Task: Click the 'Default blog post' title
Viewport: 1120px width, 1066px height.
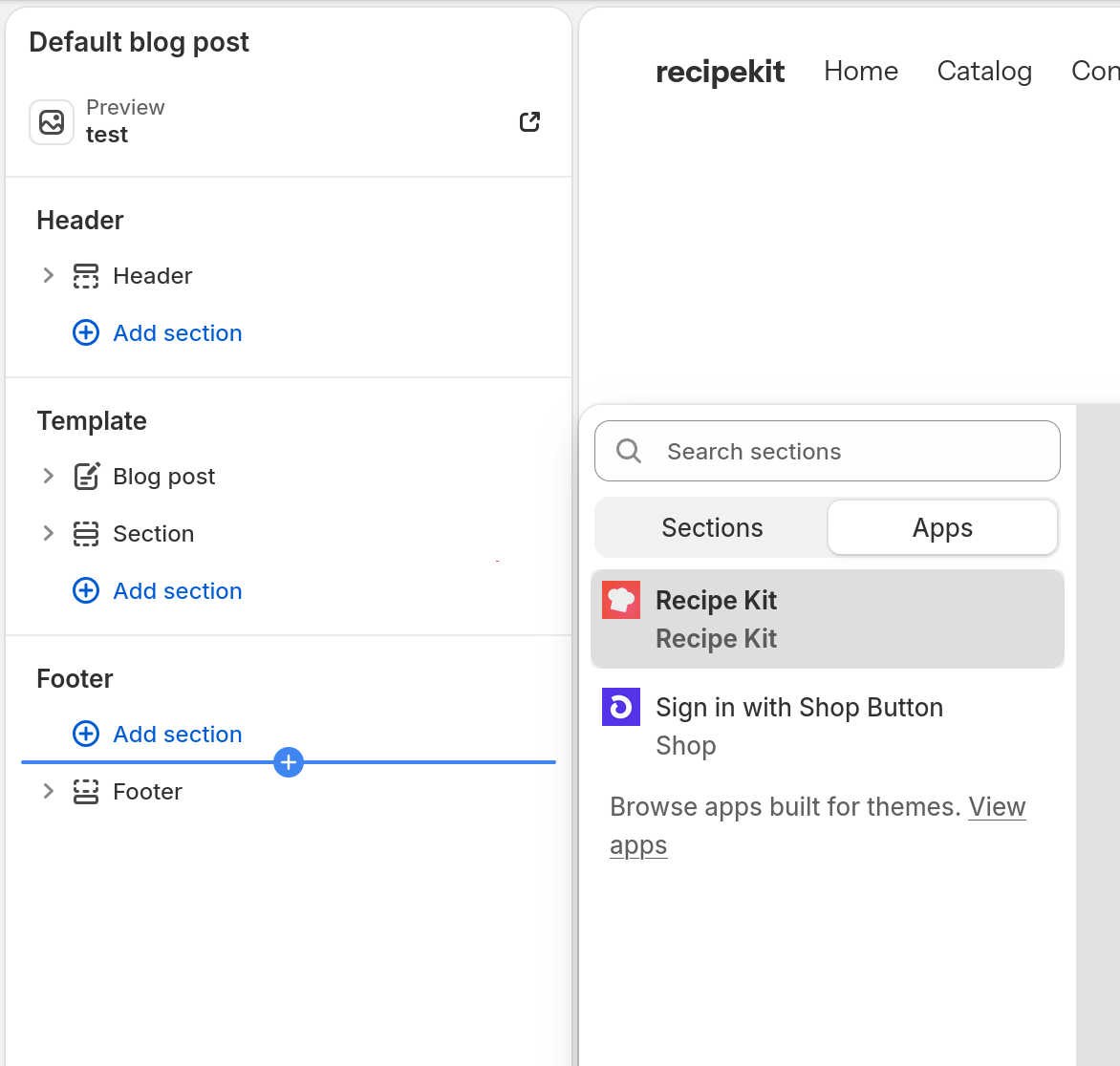Action: coord(140,42)
